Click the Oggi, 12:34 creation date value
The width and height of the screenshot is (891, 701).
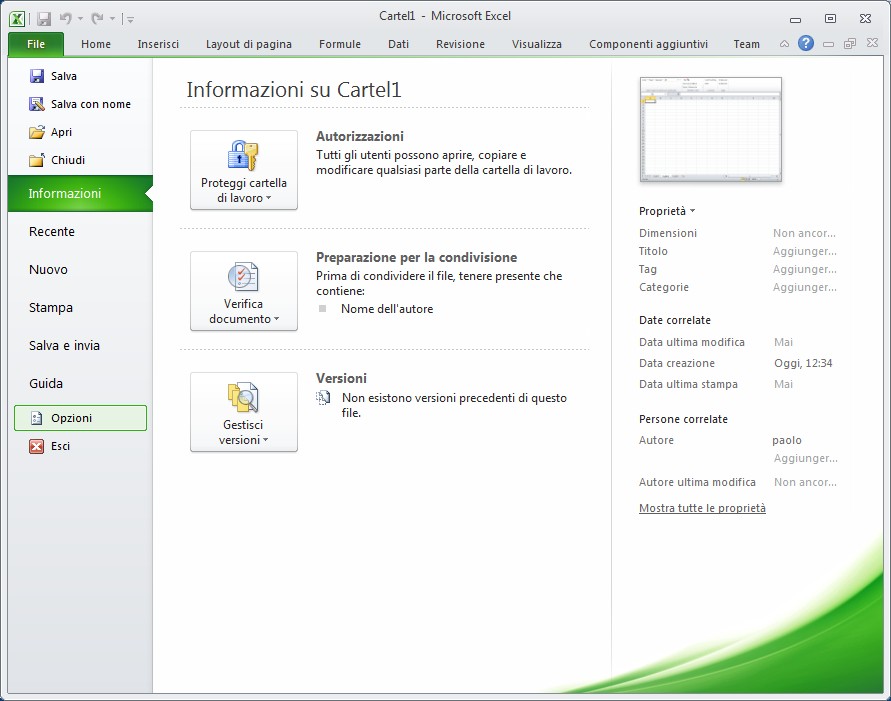803,363
